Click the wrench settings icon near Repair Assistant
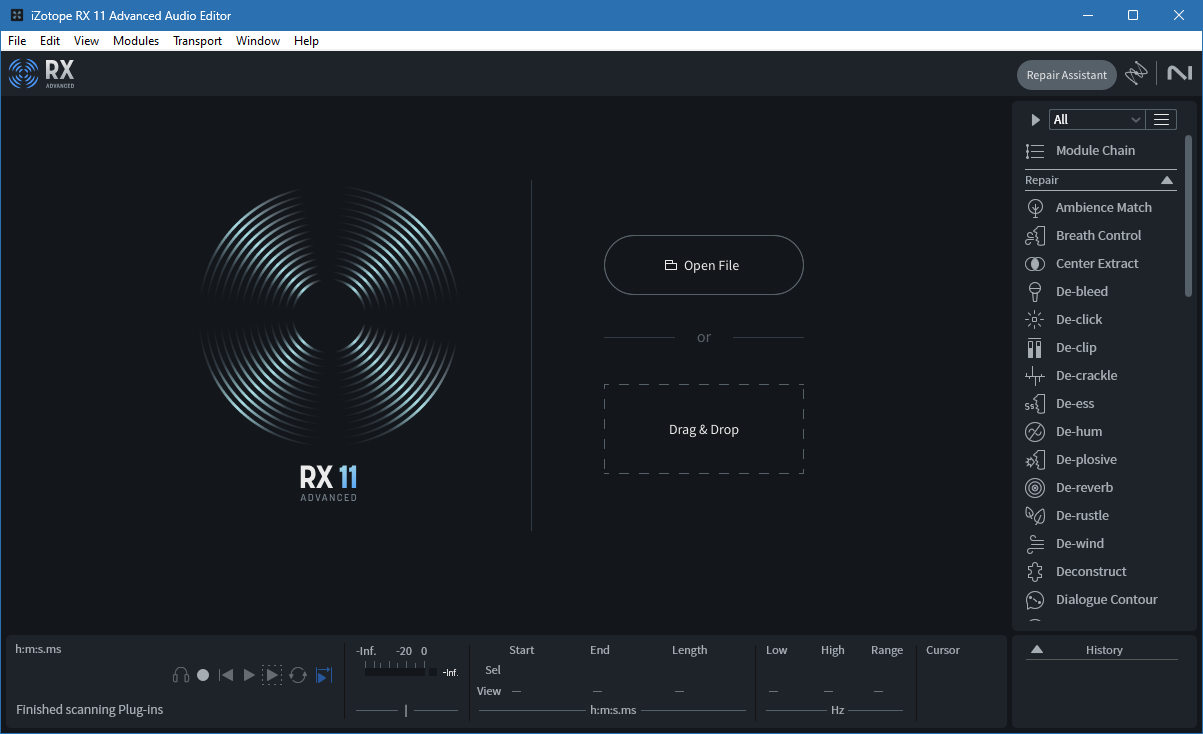Screen dimensions: 1203x734 1137,73
